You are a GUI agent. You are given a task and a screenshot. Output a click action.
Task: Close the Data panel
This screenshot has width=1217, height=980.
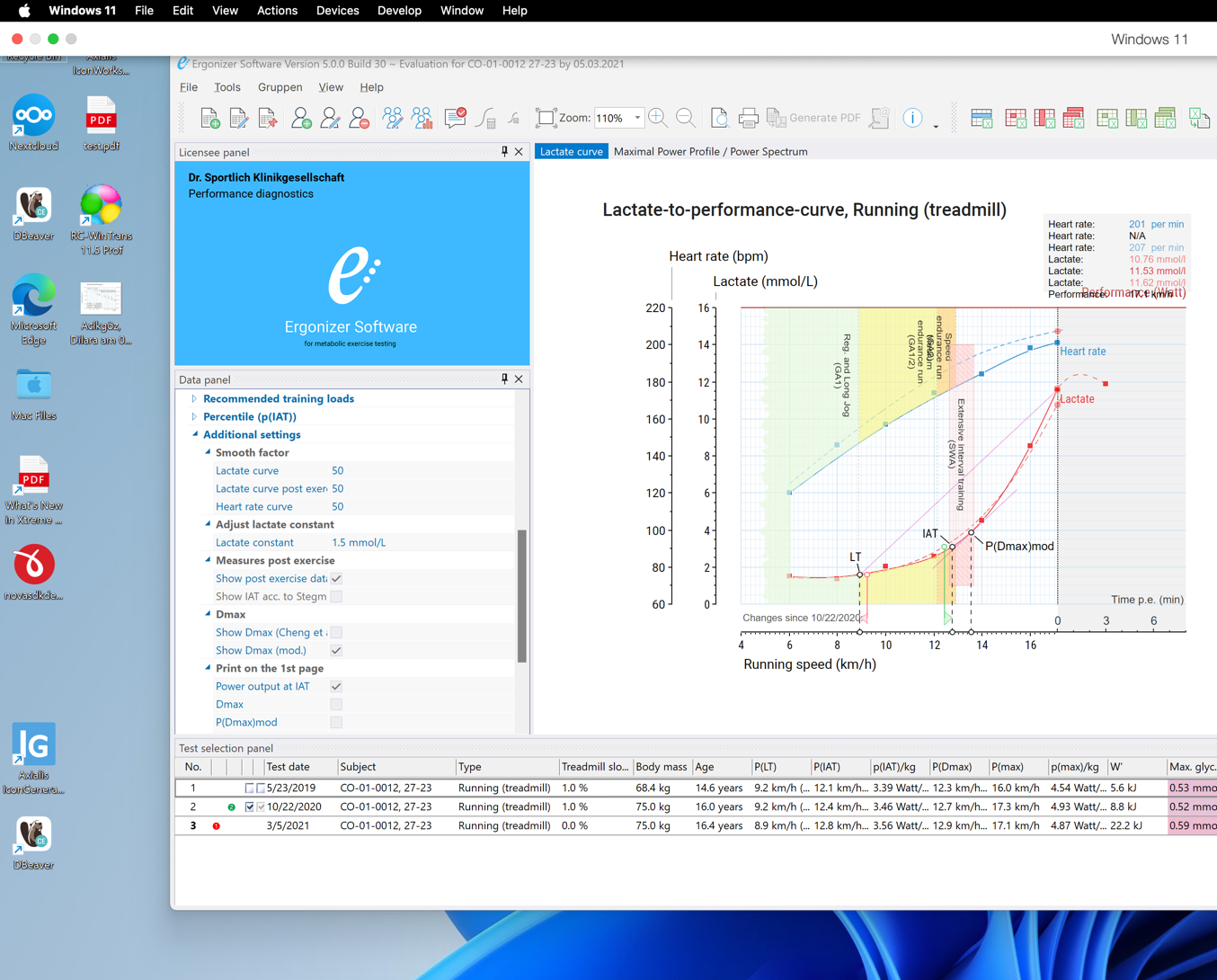pyautogui.click(x=519, y=379)
